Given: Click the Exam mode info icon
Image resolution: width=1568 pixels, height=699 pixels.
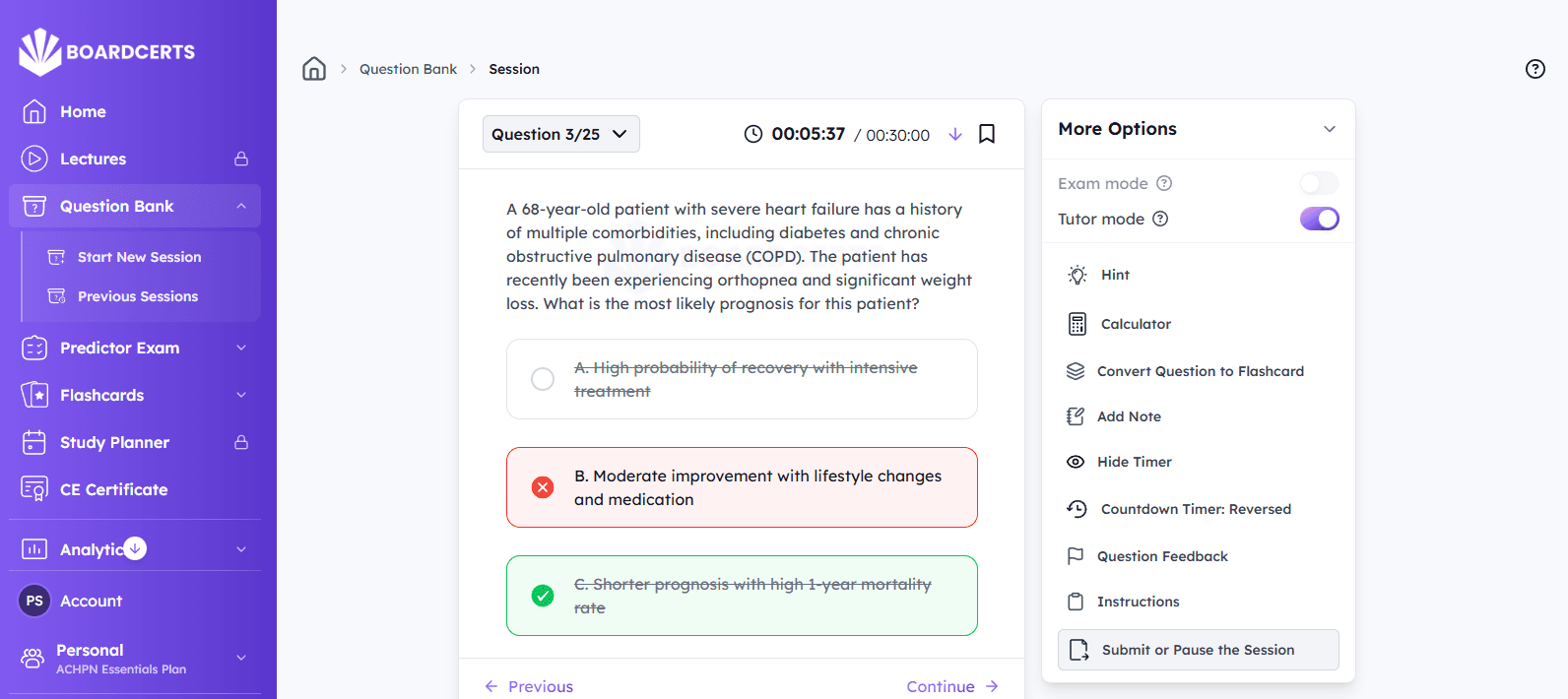Looking at the screenshot, I should [1164, 183].
